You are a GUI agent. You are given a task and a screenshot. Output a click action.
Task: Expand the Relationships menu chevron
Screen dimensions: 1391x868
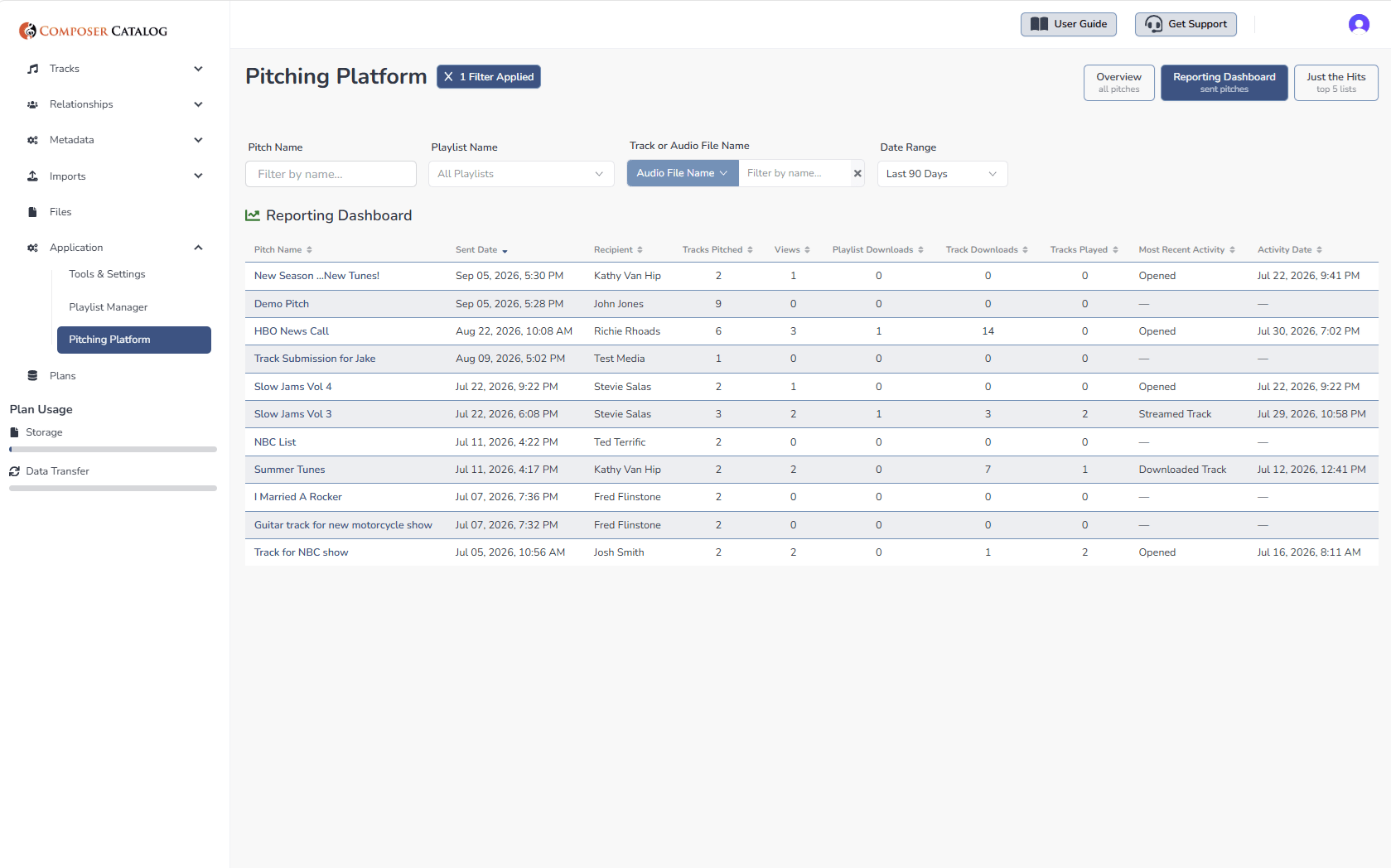(x=198, y=104)
